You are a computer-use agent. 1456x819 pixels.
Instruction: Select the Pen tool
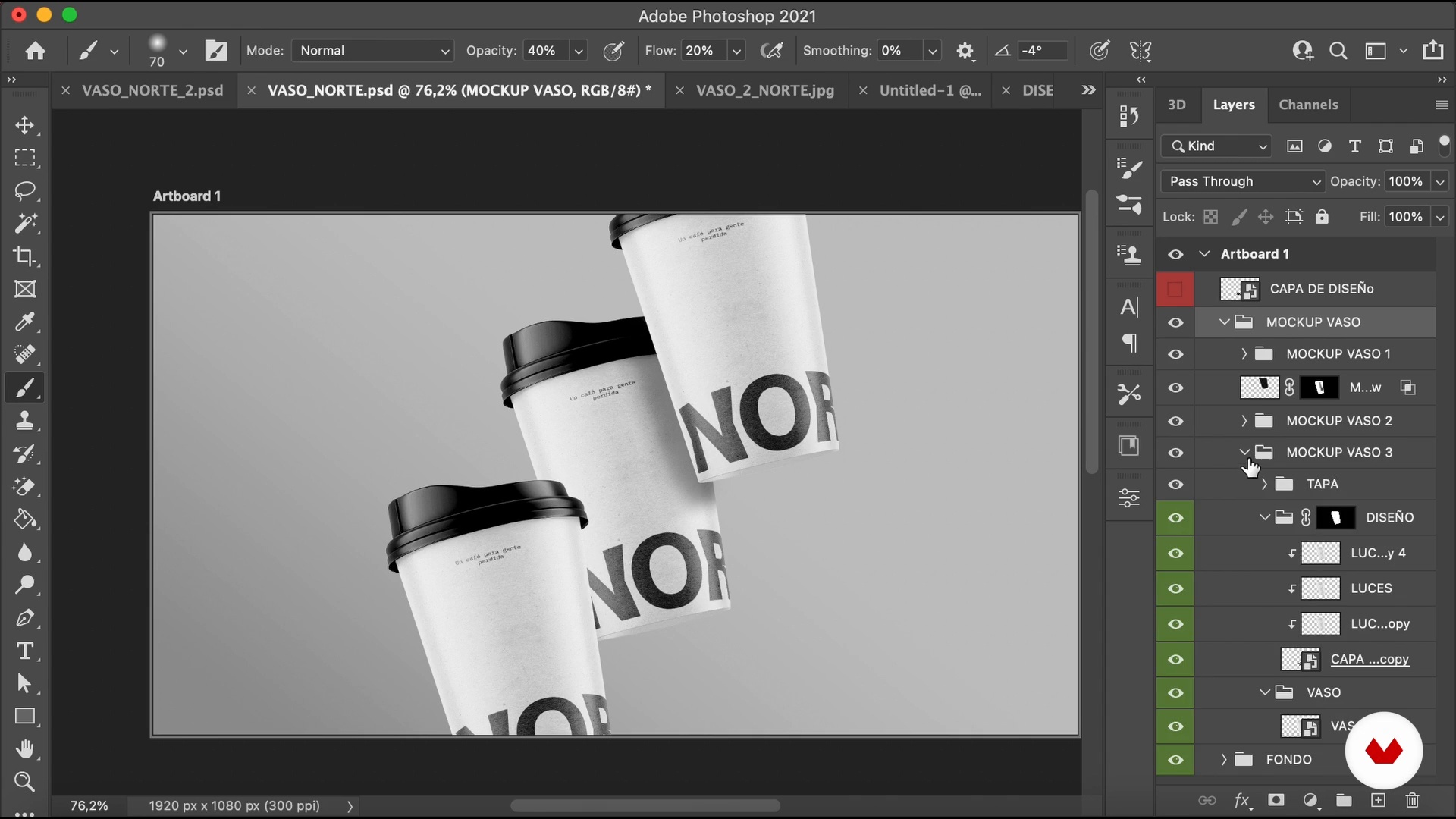[x=24, y=618]
